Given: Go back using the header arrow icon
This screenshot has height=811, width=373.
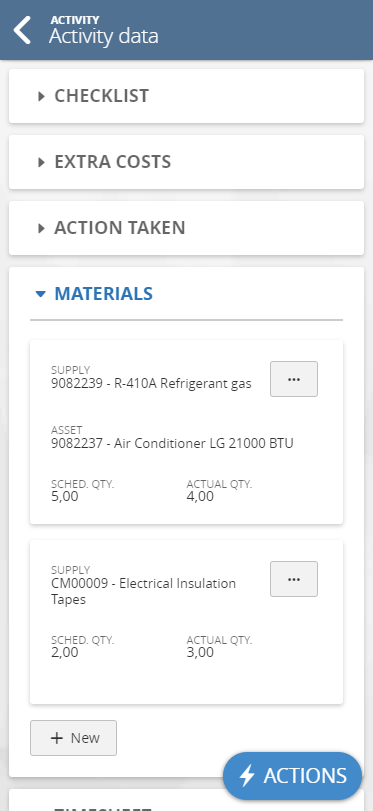Looking at the screenshot, I should (x=22, y=29).
